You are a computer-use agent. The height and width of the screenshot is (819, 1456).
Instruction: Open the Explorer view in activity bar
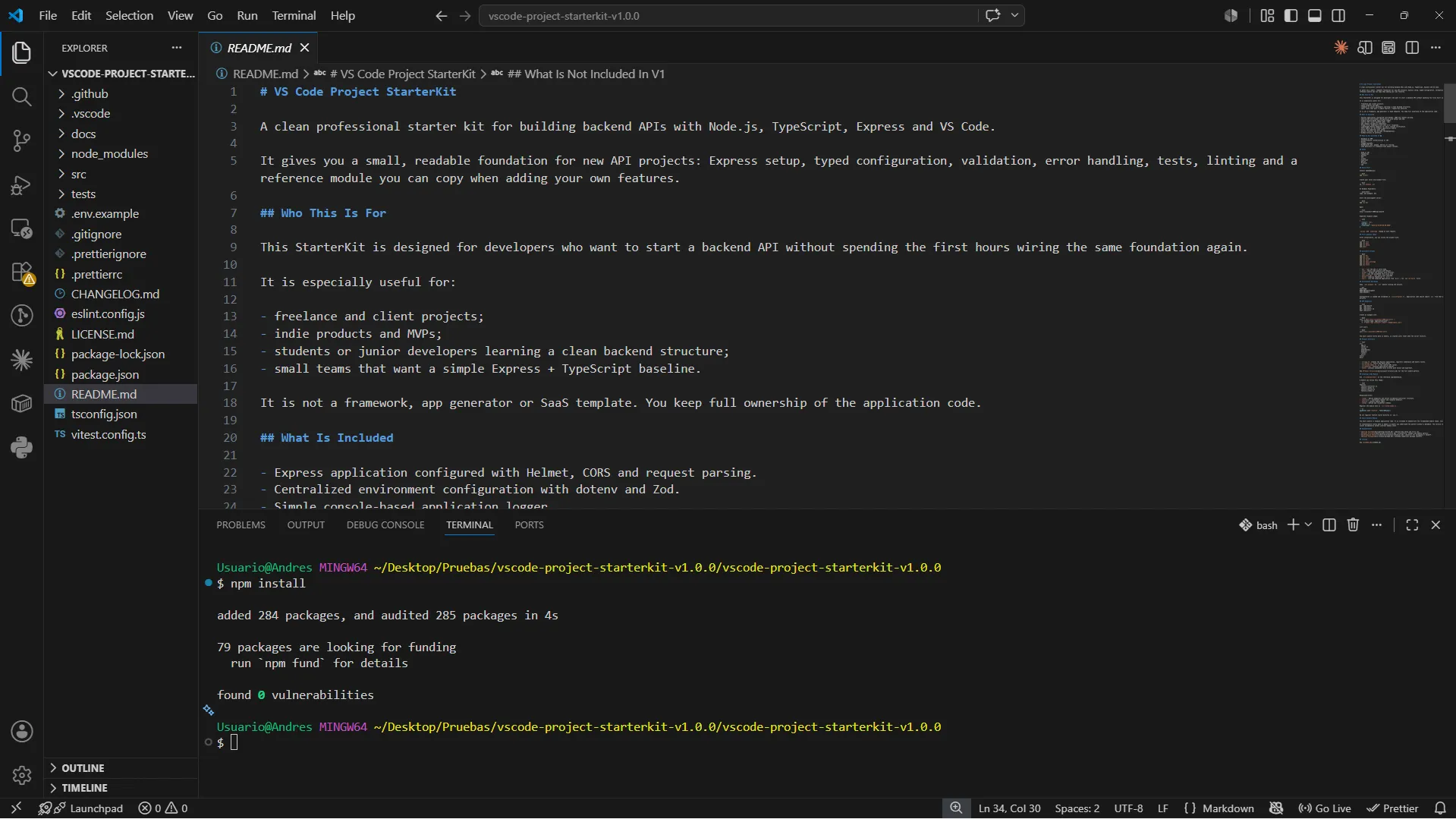point(21,52)
